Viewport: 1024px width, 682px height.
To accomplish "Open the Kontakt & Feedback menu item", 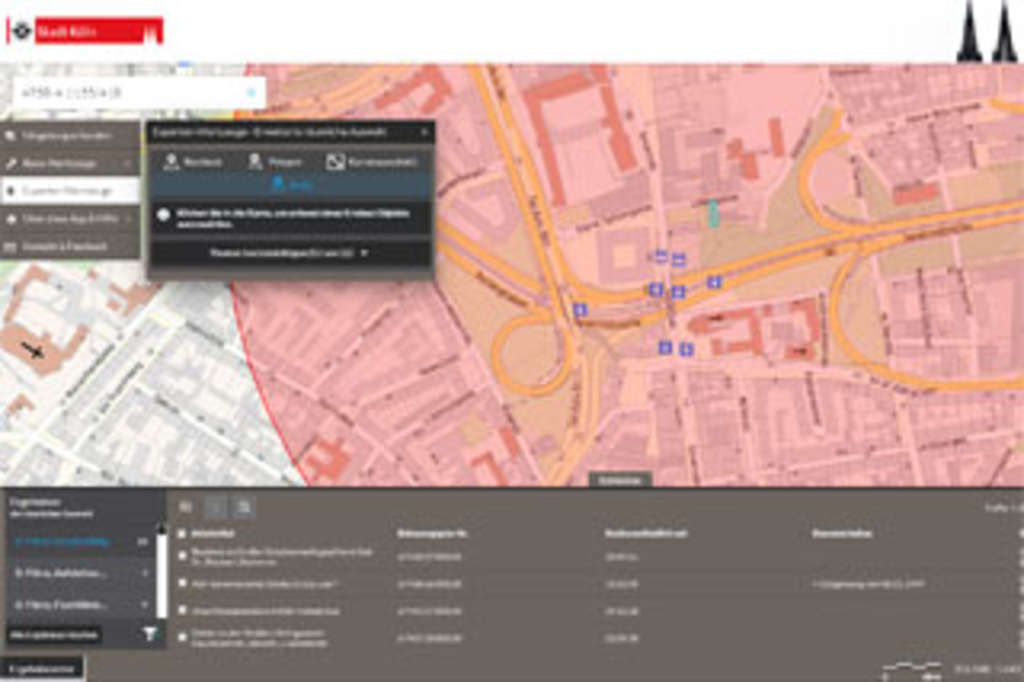I will point(68,245).
